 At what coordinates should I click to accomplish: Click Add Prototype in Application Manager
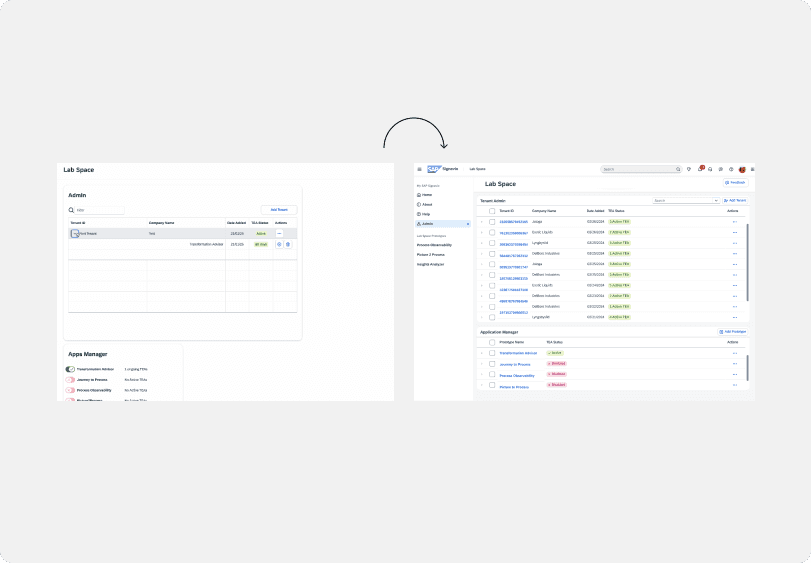tap(732, 332)
